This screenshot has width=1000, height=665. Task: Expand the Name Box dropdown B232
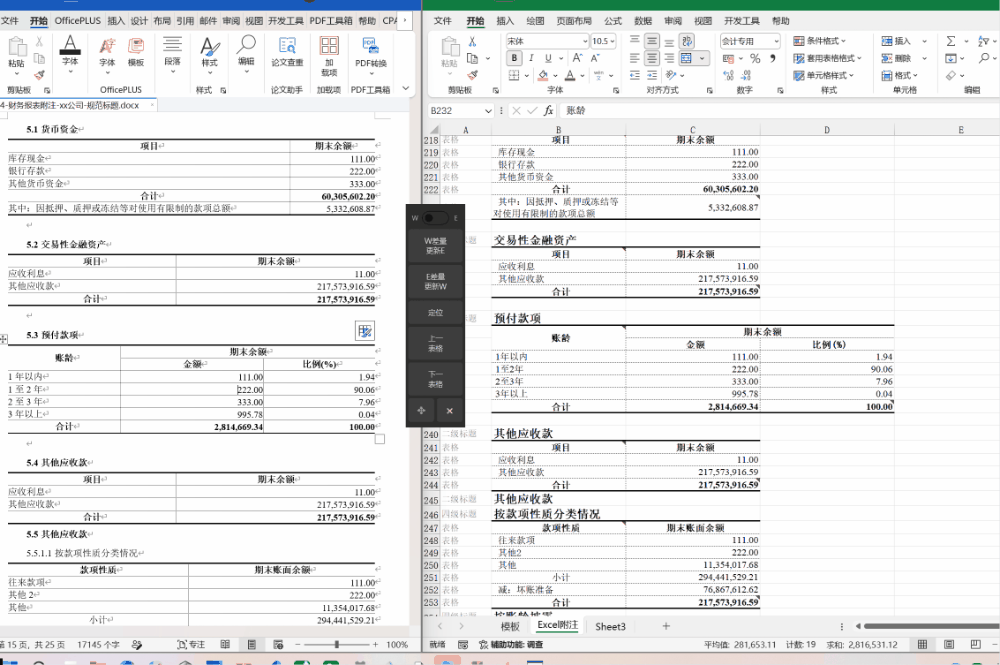pyautogui.click(x=488, y=111)
